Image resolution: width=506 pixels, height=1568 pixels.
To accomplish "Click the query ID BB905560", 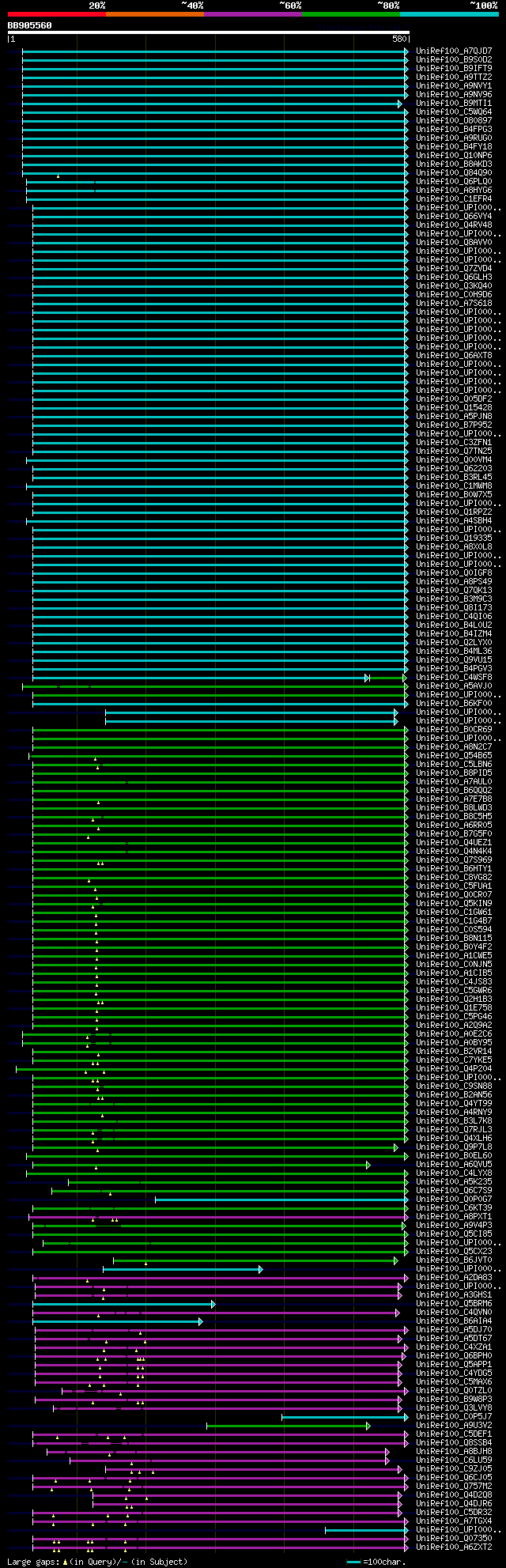I will (x=30, y=25).
